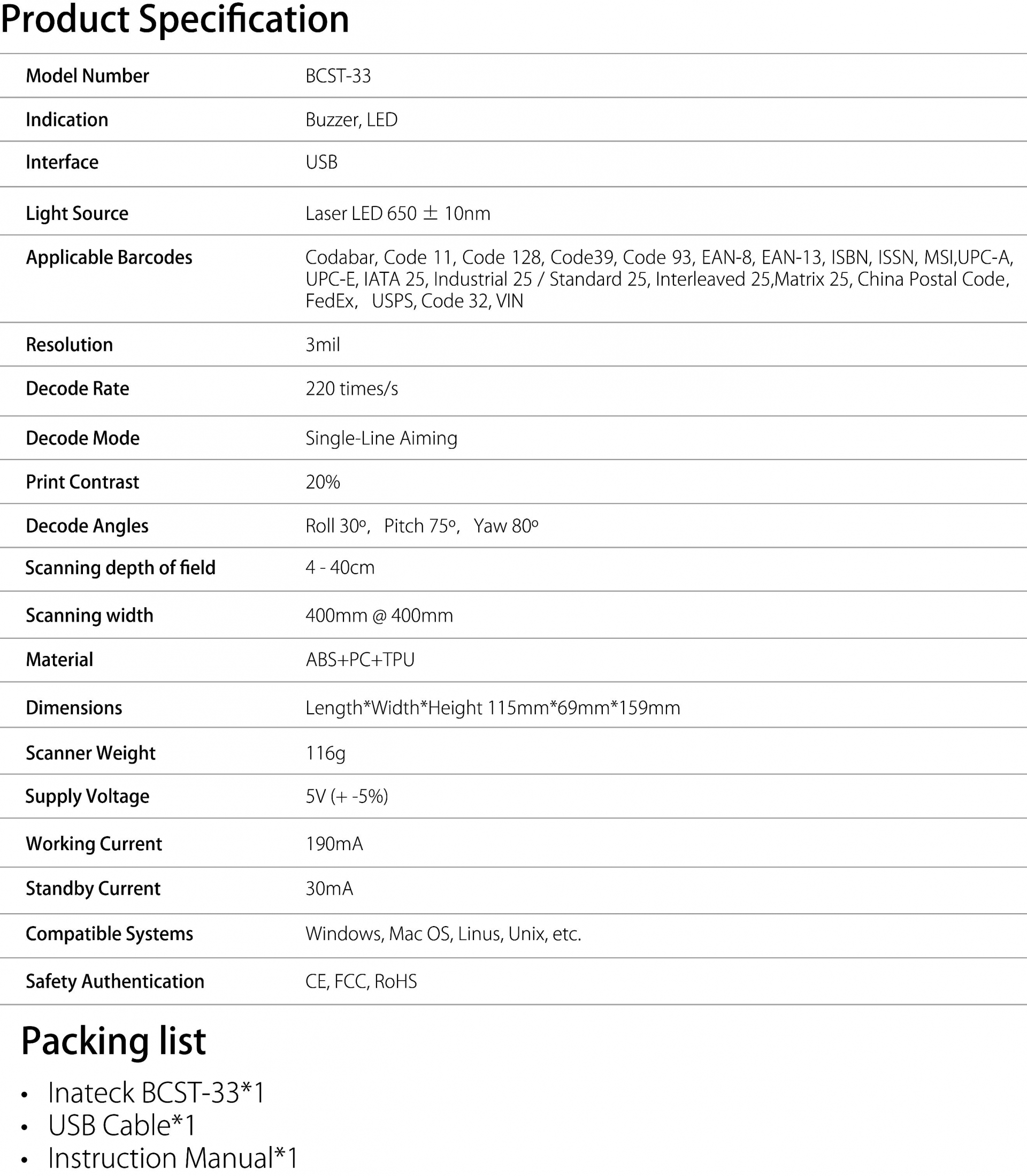Click the Product Specification heading
Image resolution: width=1027 pixels, height=1176 pixels.
pyautogui.click(x=175, y=20)
